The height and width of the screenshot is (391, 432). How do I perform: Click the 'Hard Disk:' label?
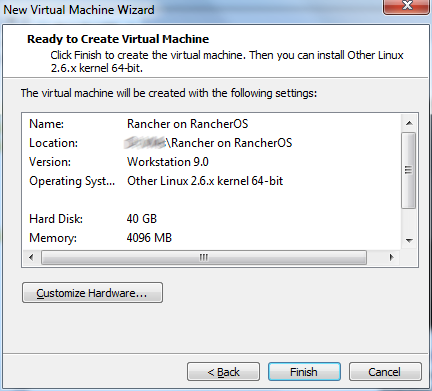coord(56,219)
